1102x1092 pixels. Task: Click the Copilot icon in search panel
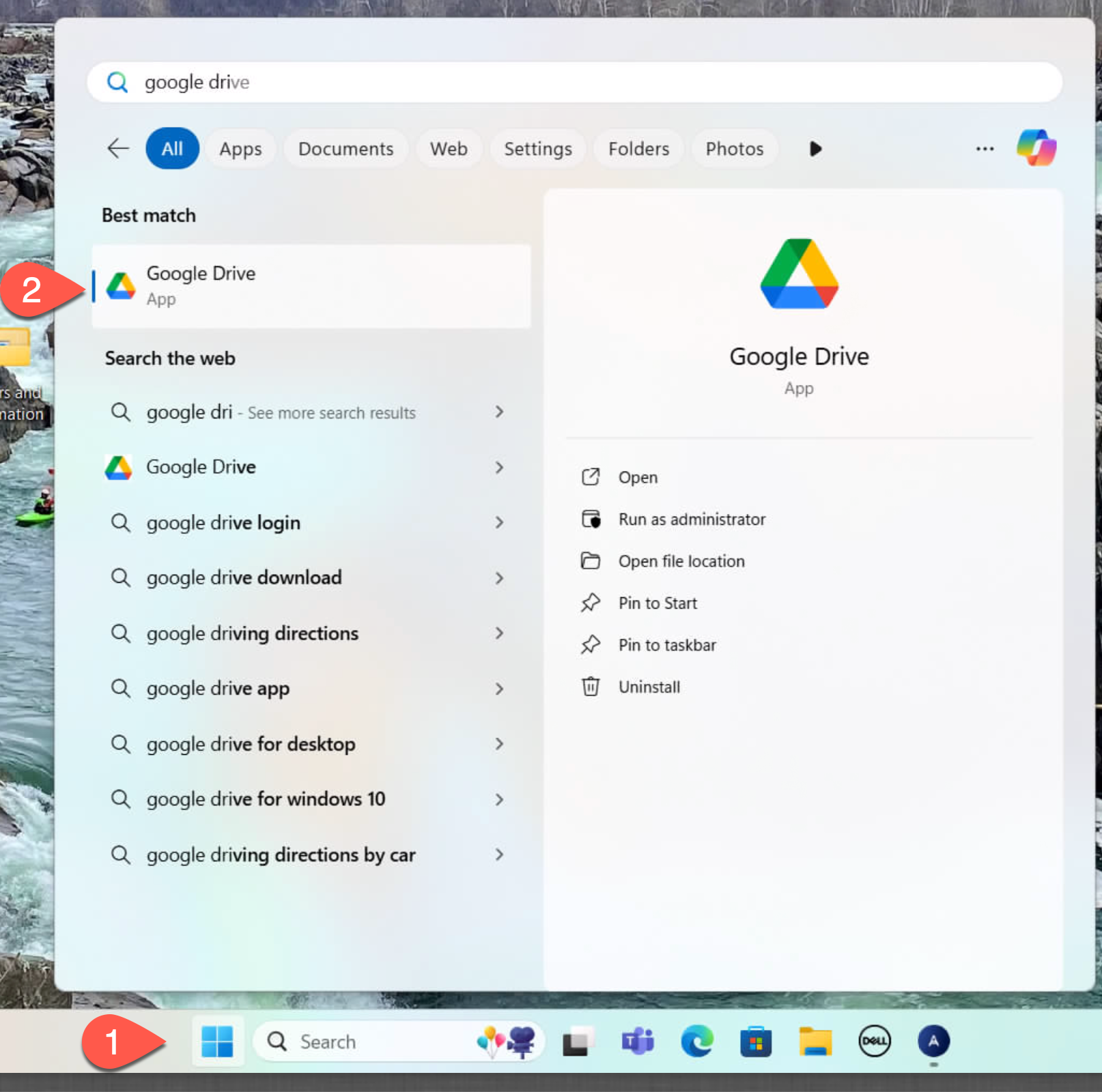(1036, 148)
